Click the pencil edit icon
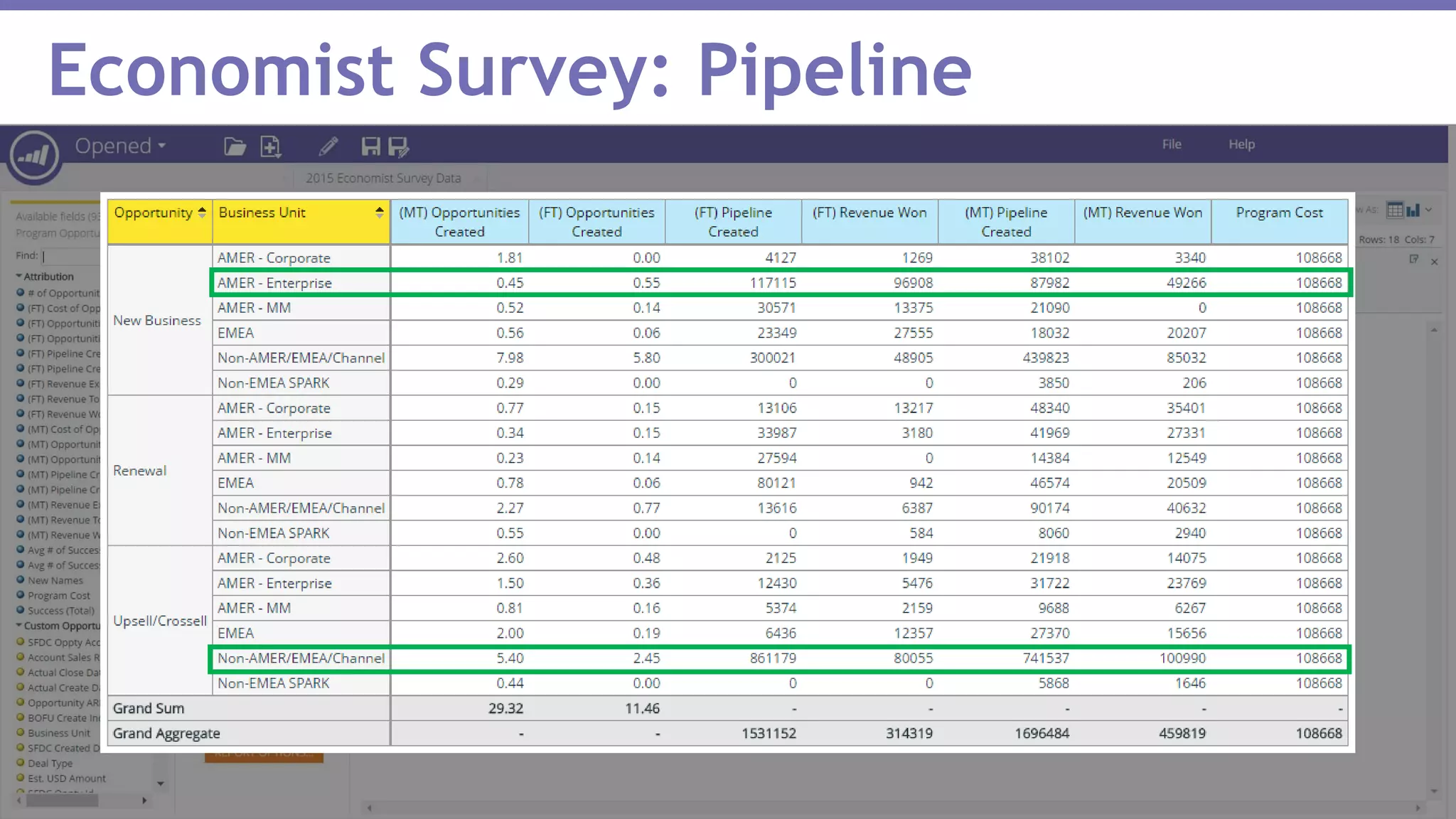The image size is (1456, 819). pyautogui.click(x=328, y=146)
